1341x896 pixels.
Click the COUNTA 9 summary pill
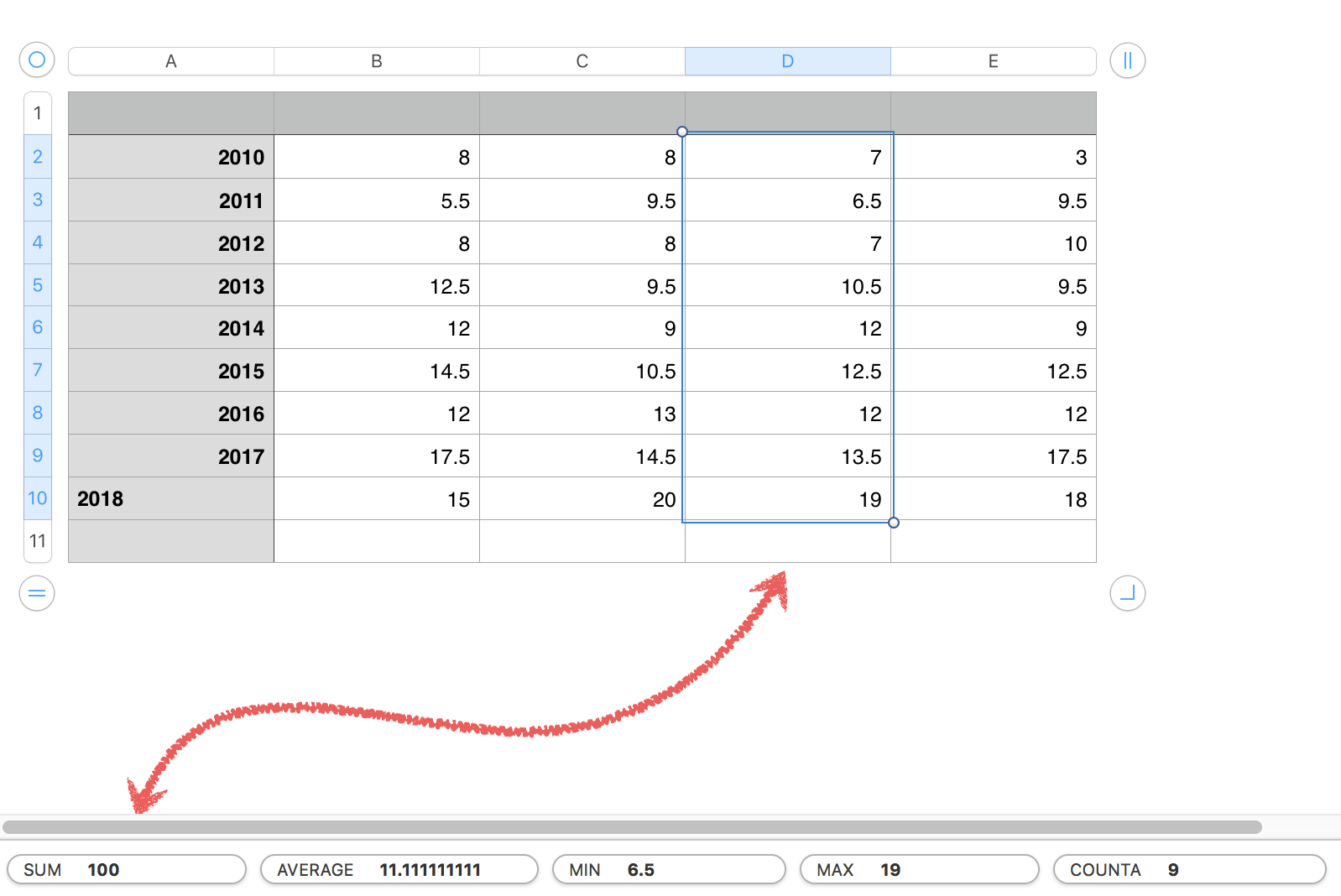pos(1190,870)
